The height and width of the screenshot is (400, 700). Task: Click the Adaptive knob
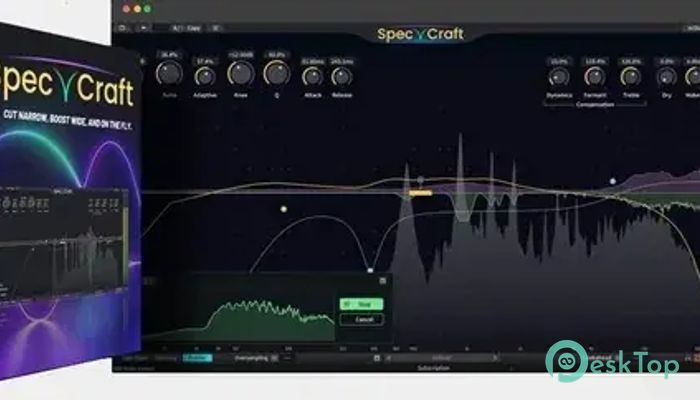[206, 76]
